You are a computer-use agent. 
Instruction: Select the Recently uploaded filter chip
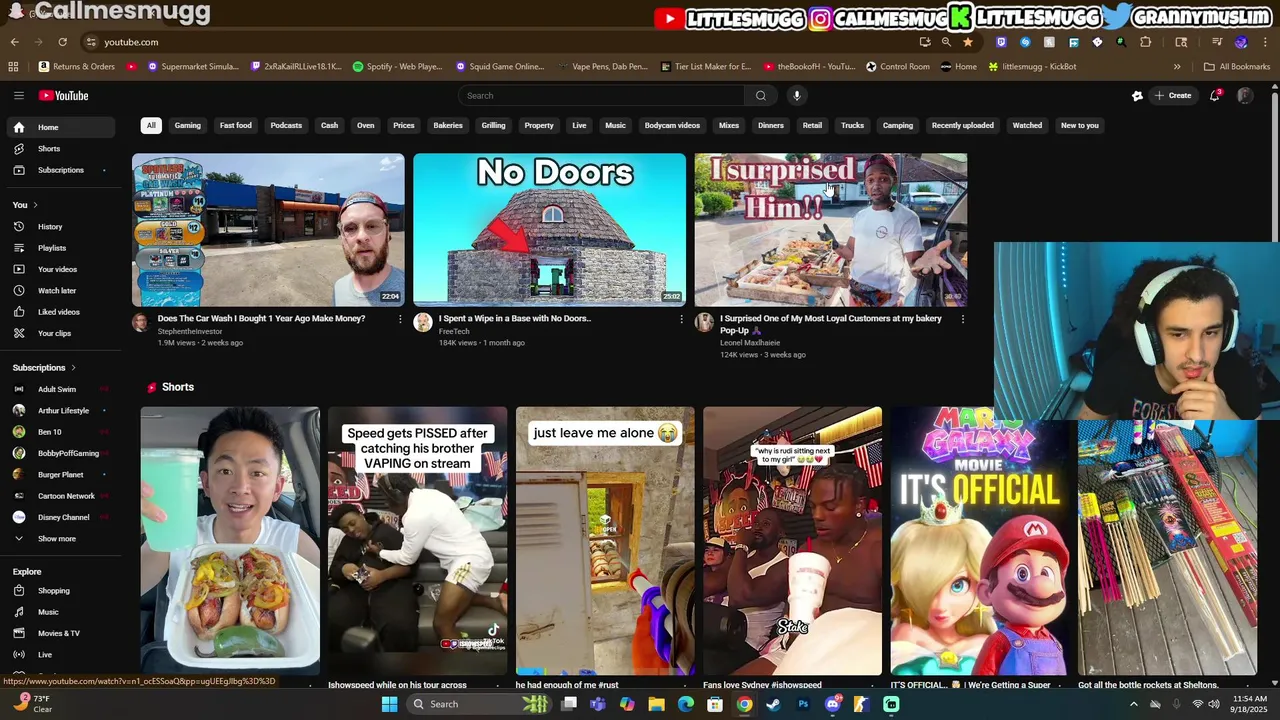pyautogui.click(x=963, y=126)
